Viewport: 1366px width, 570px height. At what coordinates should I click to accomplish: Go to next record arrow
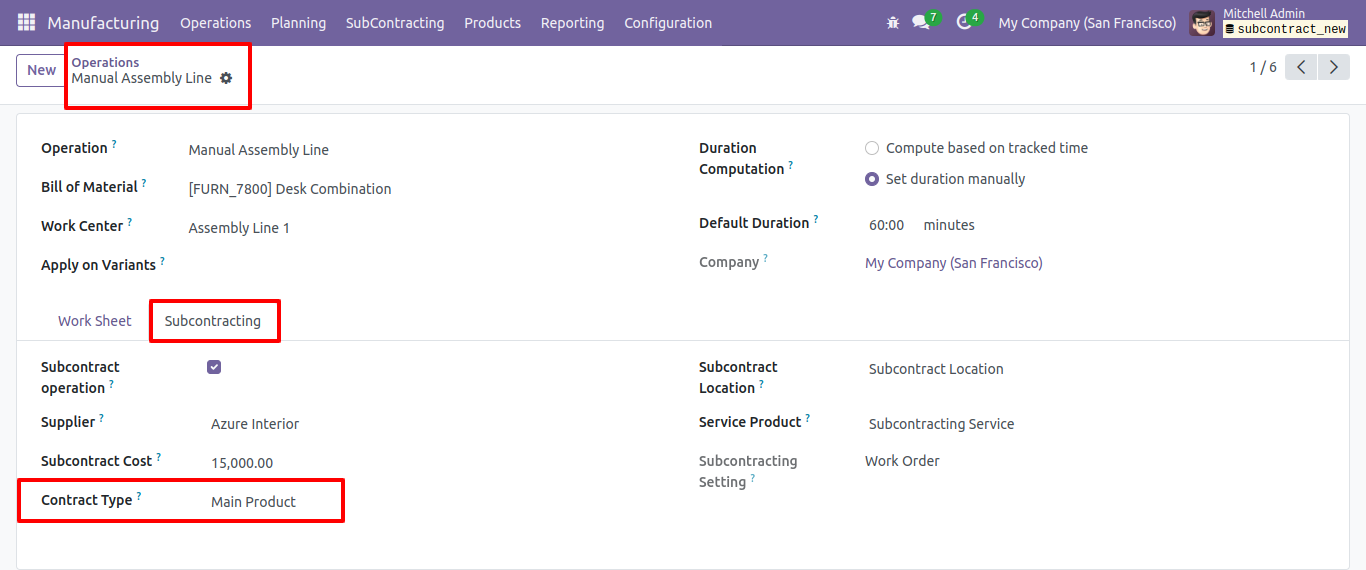[x=1333, y=67]
